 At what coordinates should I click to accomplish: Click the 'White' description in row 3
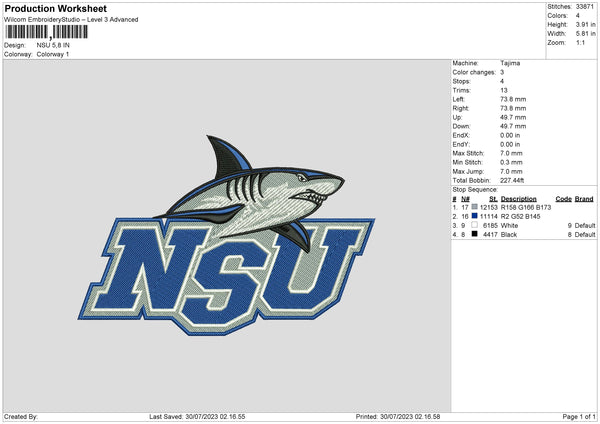click(509, 225)
